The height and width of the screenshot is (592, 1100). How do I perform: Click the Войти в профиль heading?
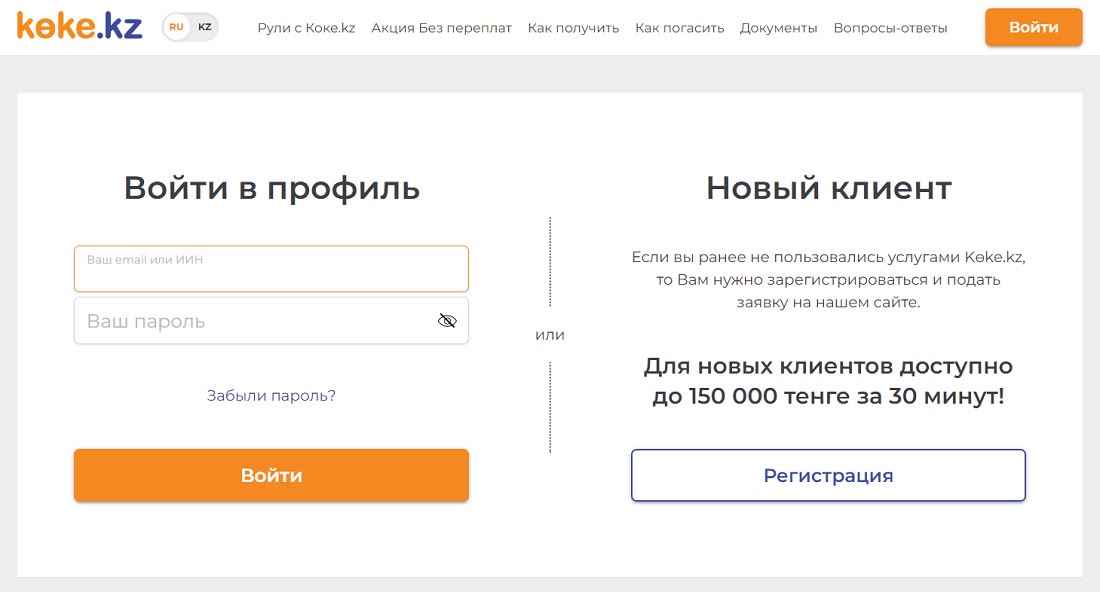click(x=271, y=189)
